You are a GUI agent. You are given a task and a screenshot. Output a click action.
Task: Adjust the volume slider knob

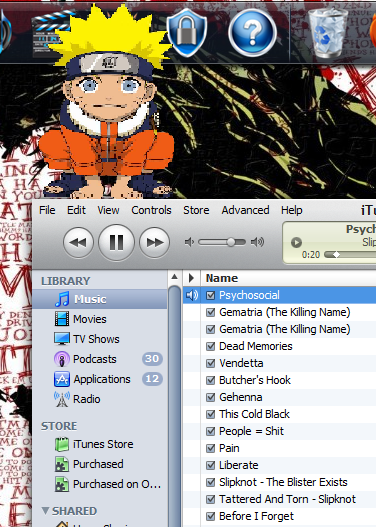(x=231, y=242)
